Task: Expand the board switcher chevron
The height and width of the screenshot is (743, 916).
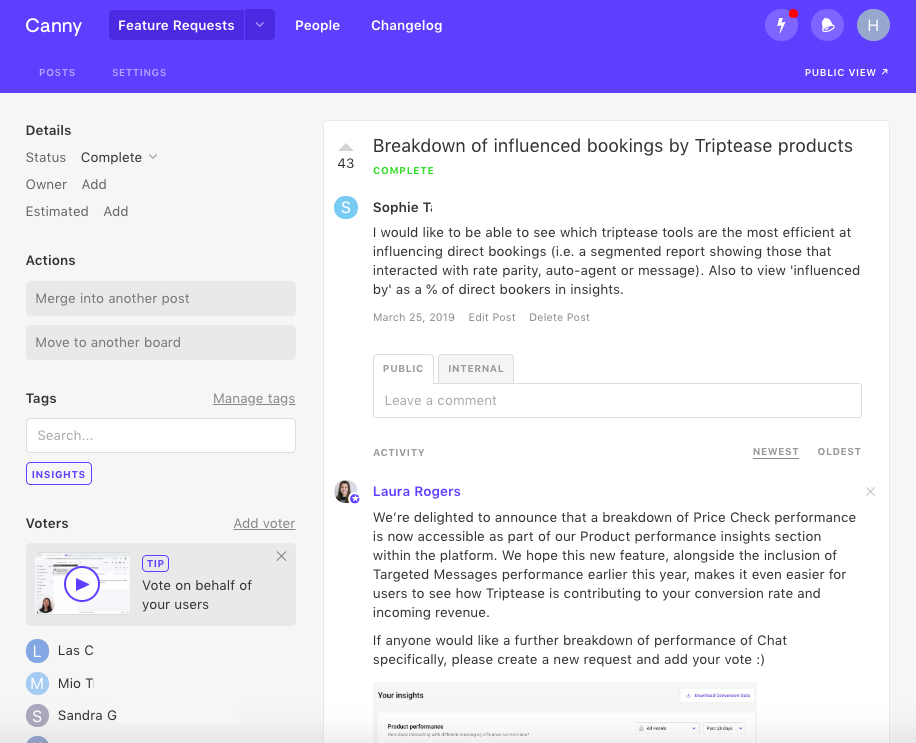Action: point(260,25)
